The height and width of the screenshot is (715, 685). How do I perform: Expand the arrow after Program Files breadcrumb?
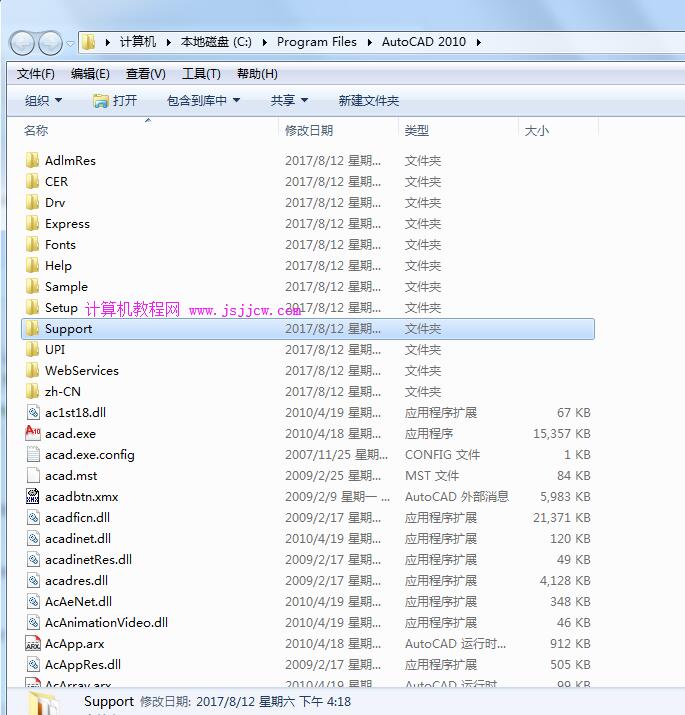(x=369, y=42)
